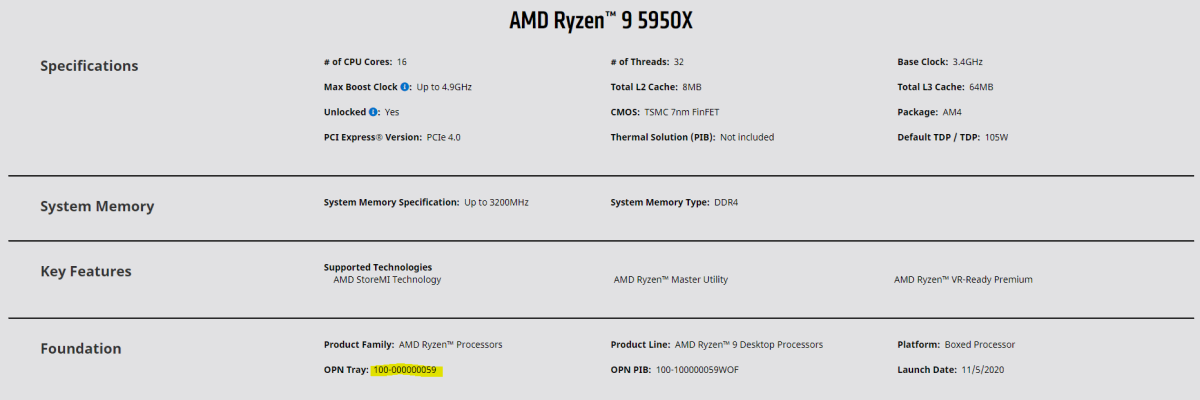Select the highlighted OPN Tray number 100-000000059
1200x400 pixels.
pyautogui.click(x=404, y=370)
